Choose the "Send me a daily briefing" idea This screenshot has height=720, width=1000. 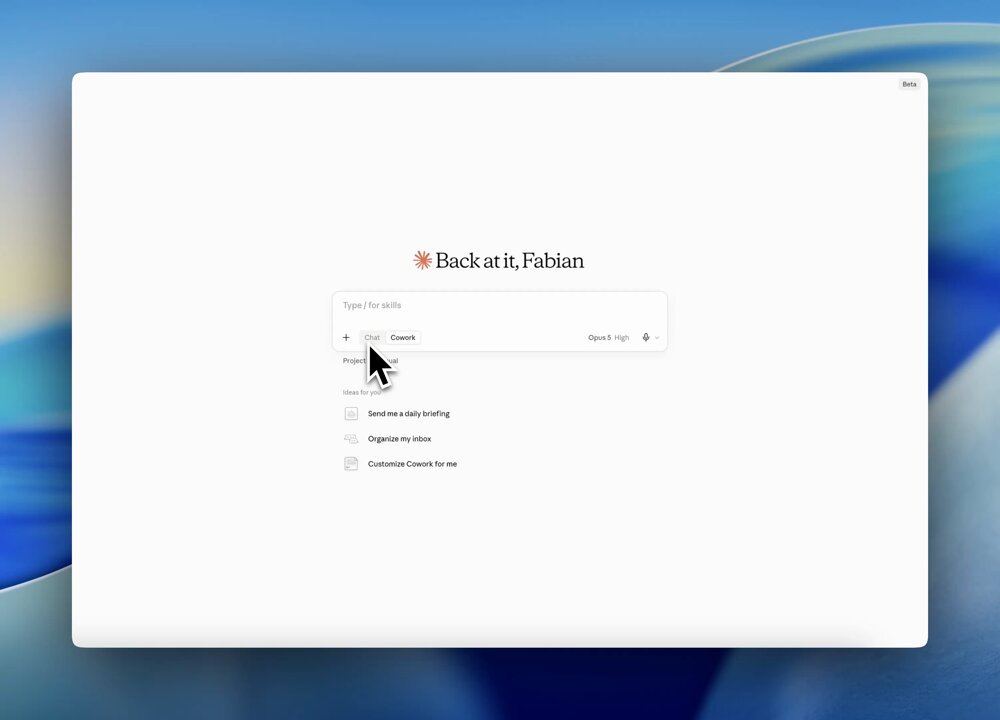[397, 414]
